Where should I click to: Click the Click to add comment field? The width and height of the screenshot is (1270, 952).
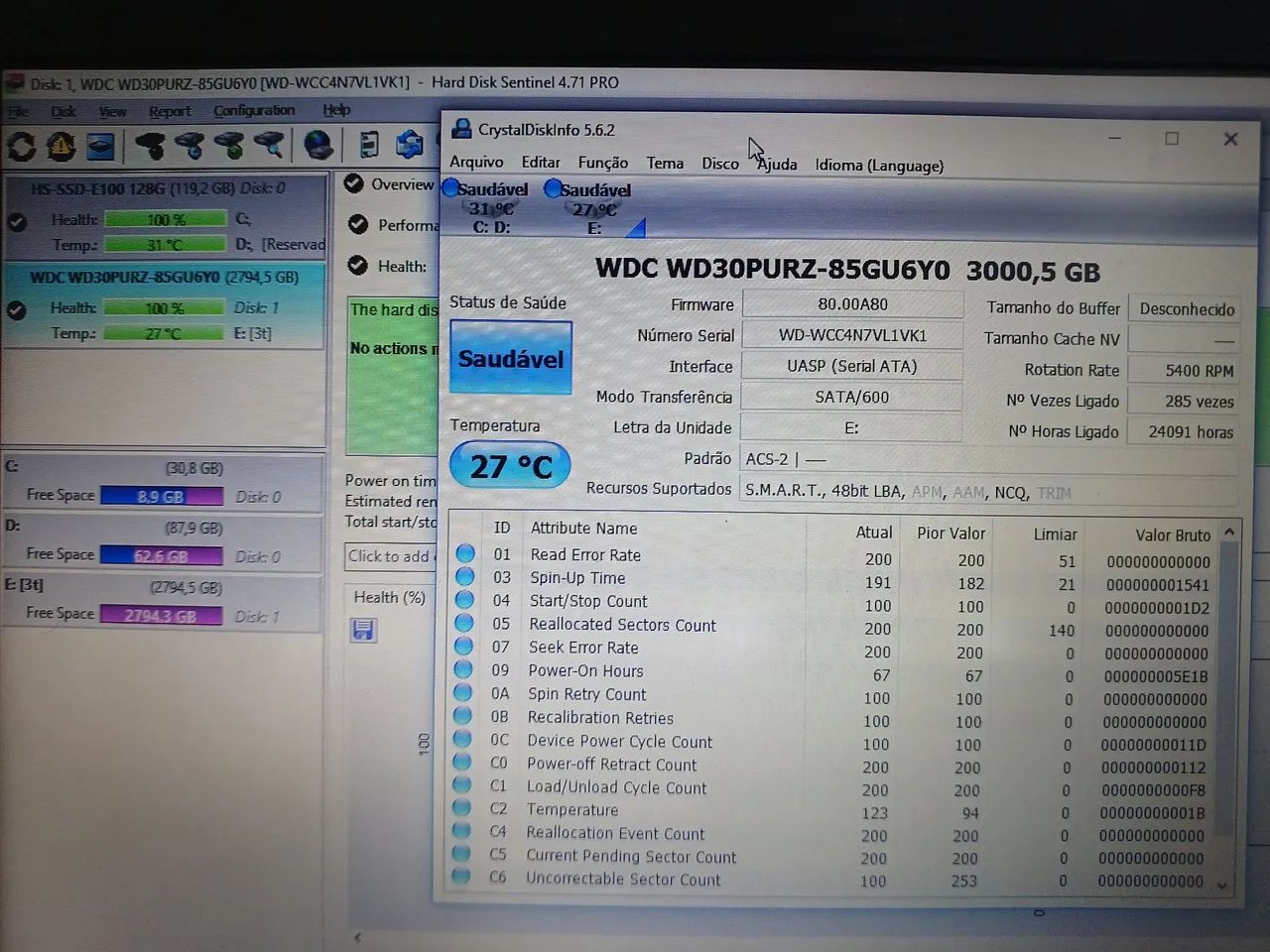tap(391, 556)
